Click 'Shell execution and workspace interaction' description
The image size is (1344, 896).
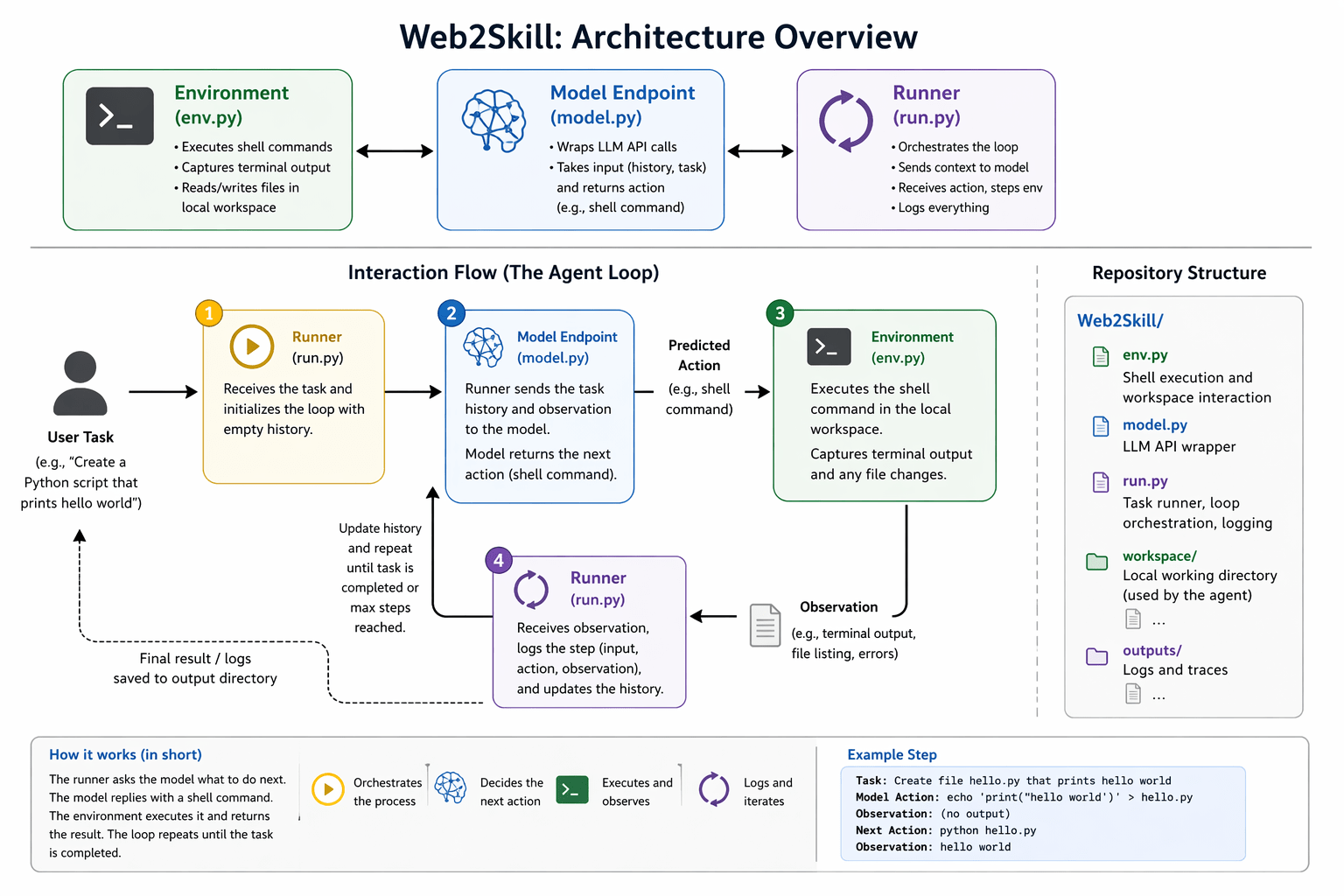coord(1197,388)
